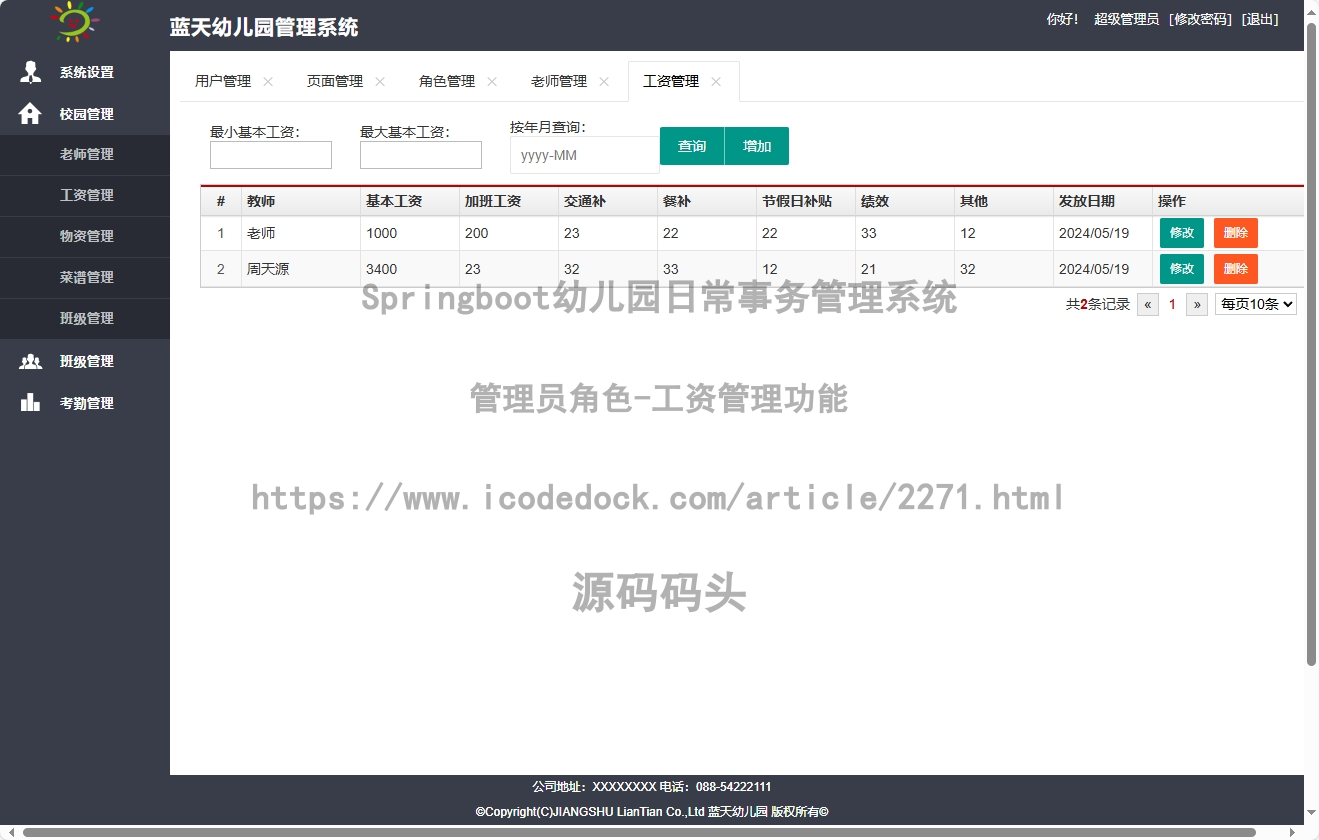Click the 查询 search button
This screenshot has width=1319, height=840.
[x=692, y=146]
